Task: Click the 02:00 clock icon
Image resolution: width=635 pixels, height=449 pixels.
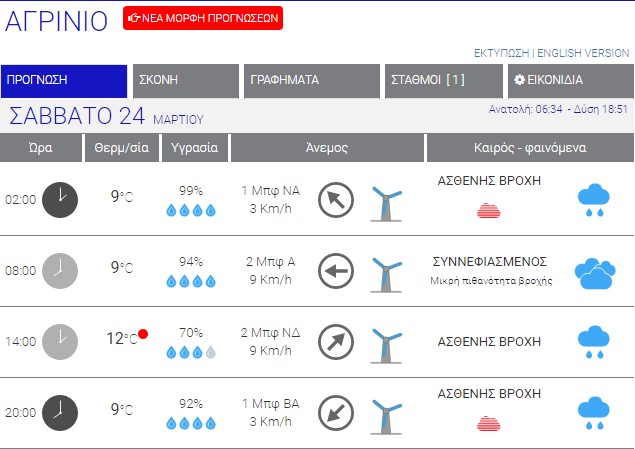Action: pos(60,199)
